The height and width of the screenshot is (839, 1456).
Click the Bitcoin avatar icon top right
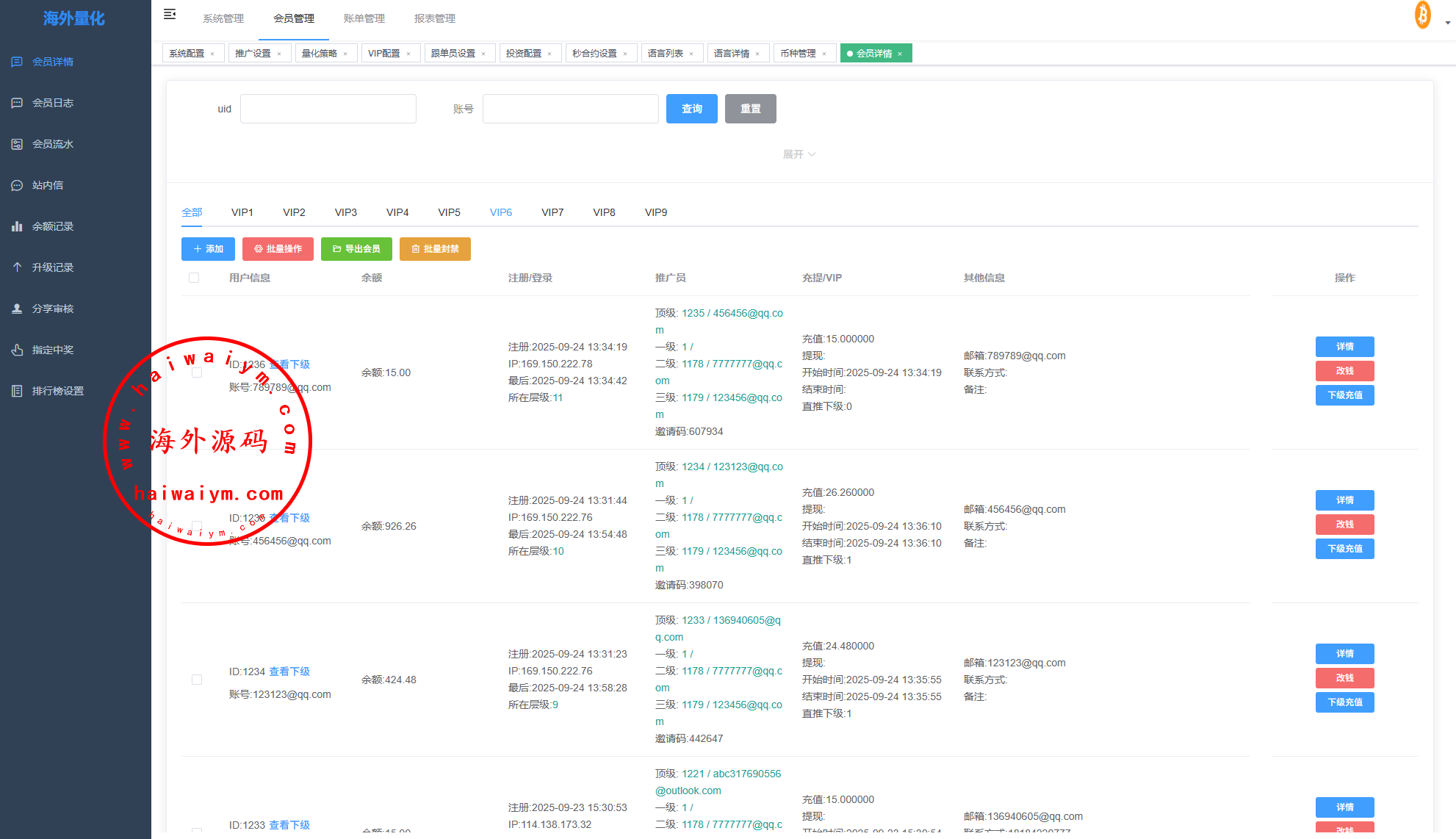click(1422, 15)
